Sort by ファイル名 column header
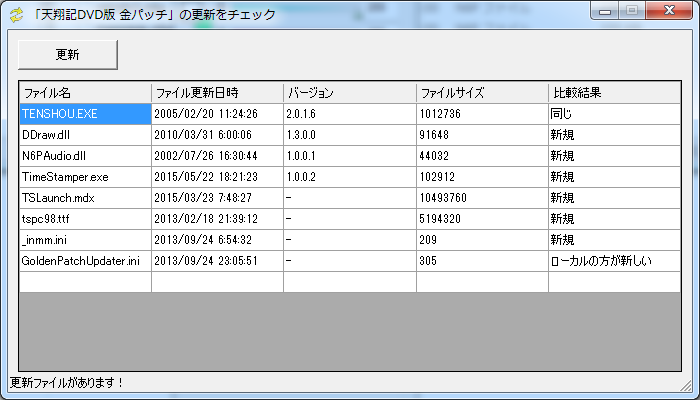 pyautogui.click(x=85, y=93)
